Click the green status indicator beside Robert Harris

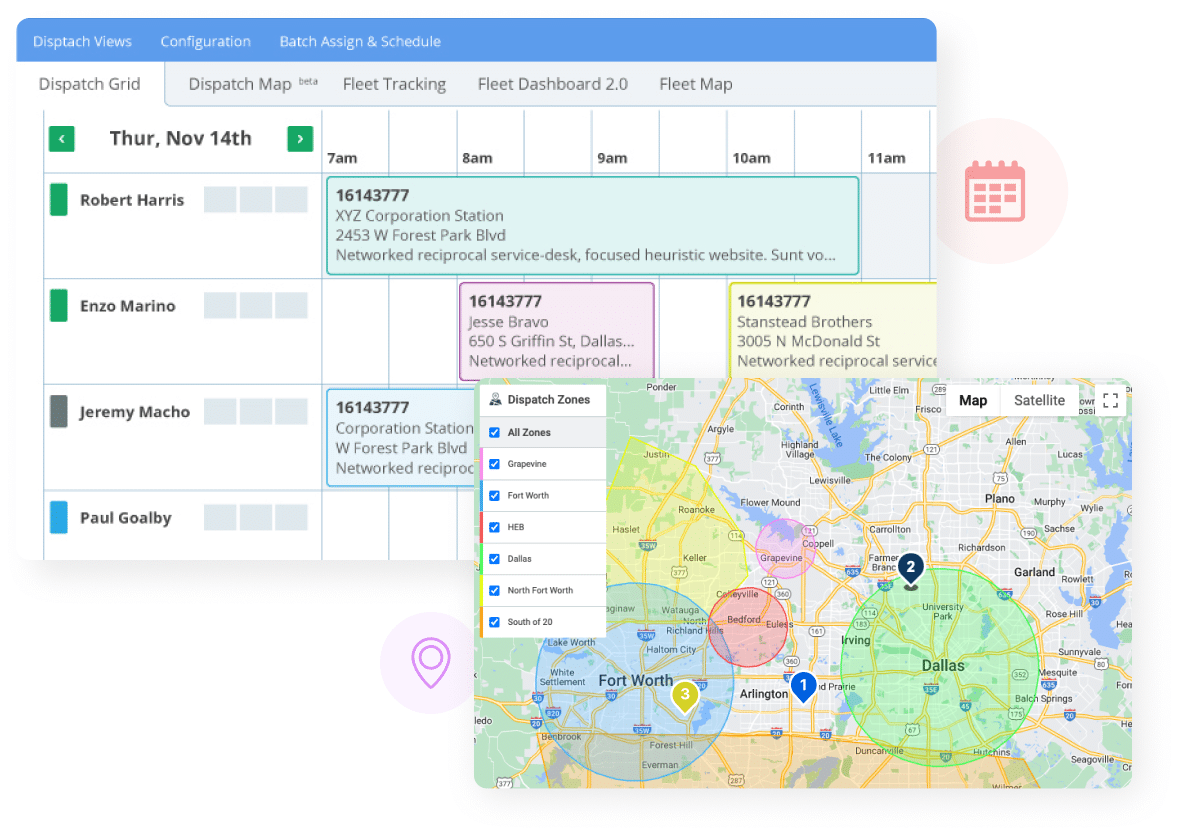click(60, 200)
